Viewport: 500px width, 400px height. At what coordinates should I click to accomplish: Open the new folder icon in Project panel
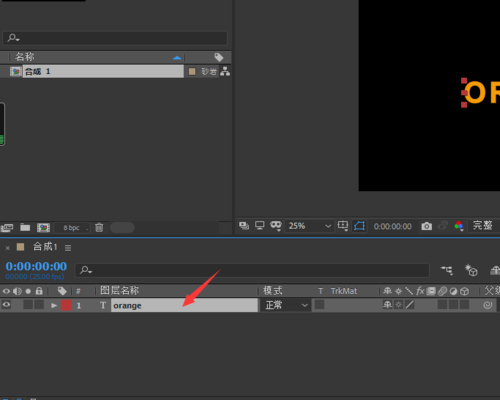(x=25, y=228)
